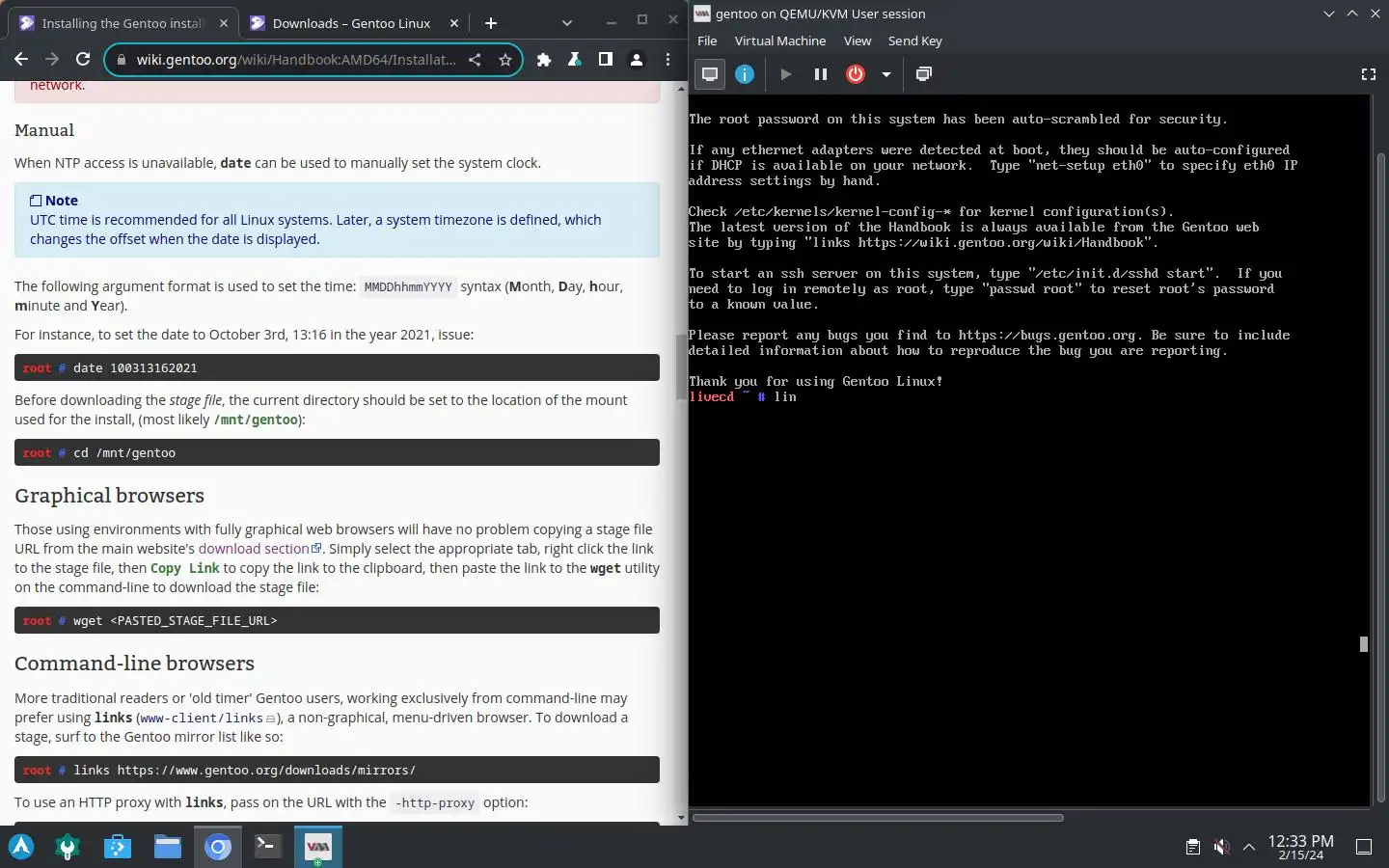Toggle the browser side panel icon
The image size is (1389, 868).
tap(606, 60)
